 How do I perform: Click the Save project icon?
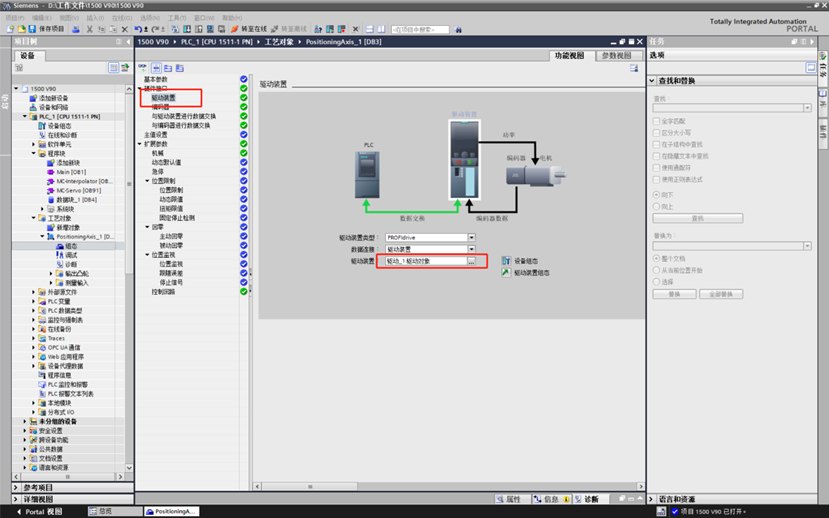point(32,29)
